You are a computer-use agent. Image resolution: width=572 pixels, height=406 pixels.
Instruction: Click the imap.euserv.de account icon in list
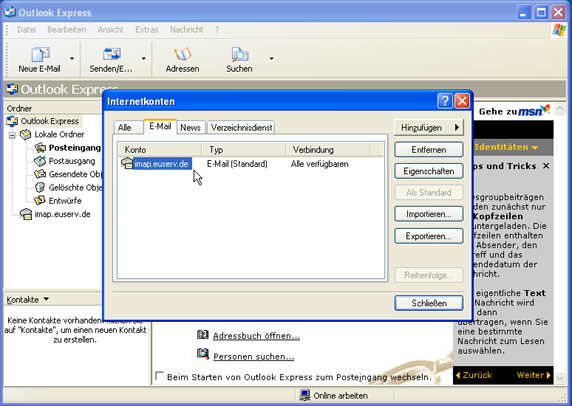click(127, 163)
